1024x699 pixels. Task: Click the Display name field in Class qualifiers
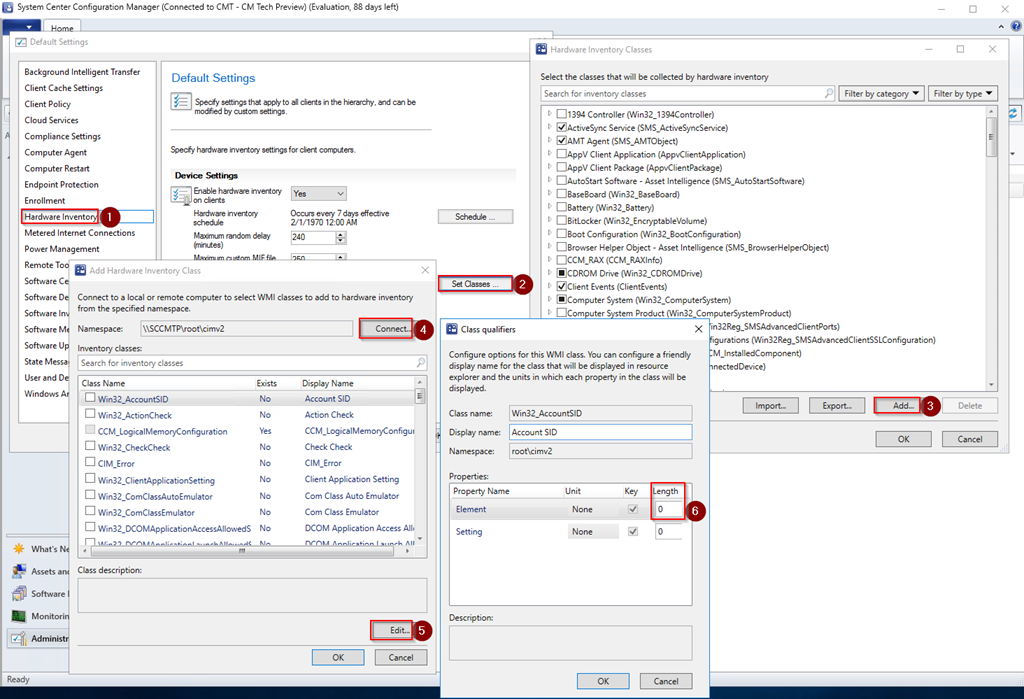click(599, 432)
